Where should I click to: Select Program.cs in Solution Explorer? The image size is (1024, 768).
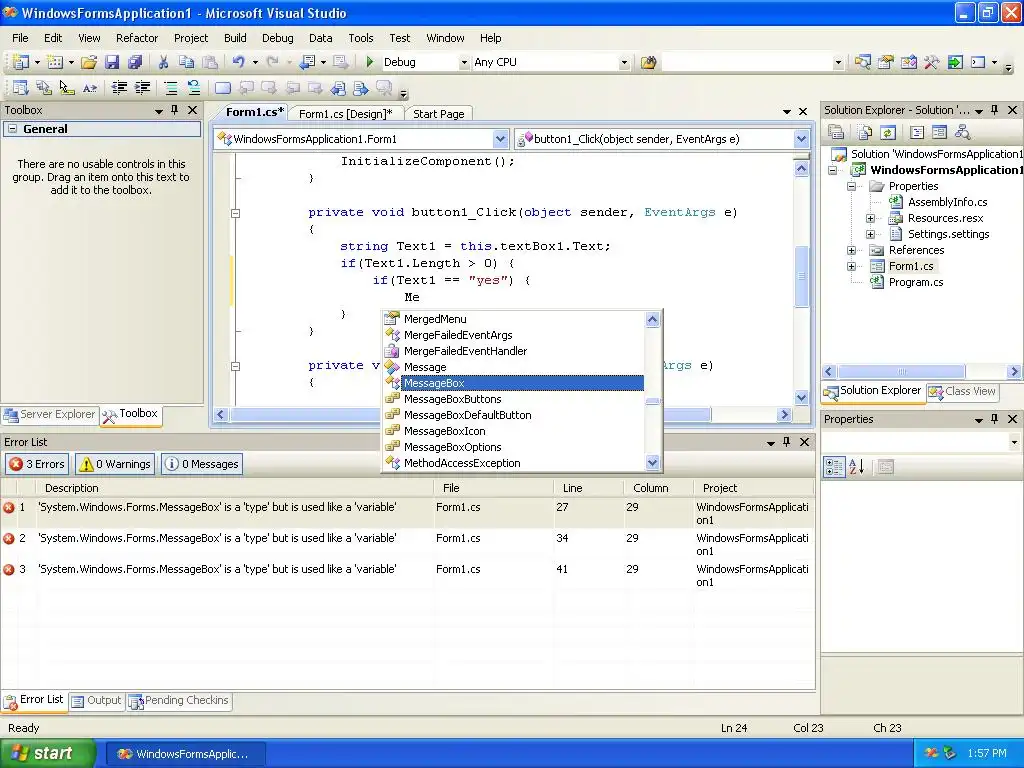916,282
